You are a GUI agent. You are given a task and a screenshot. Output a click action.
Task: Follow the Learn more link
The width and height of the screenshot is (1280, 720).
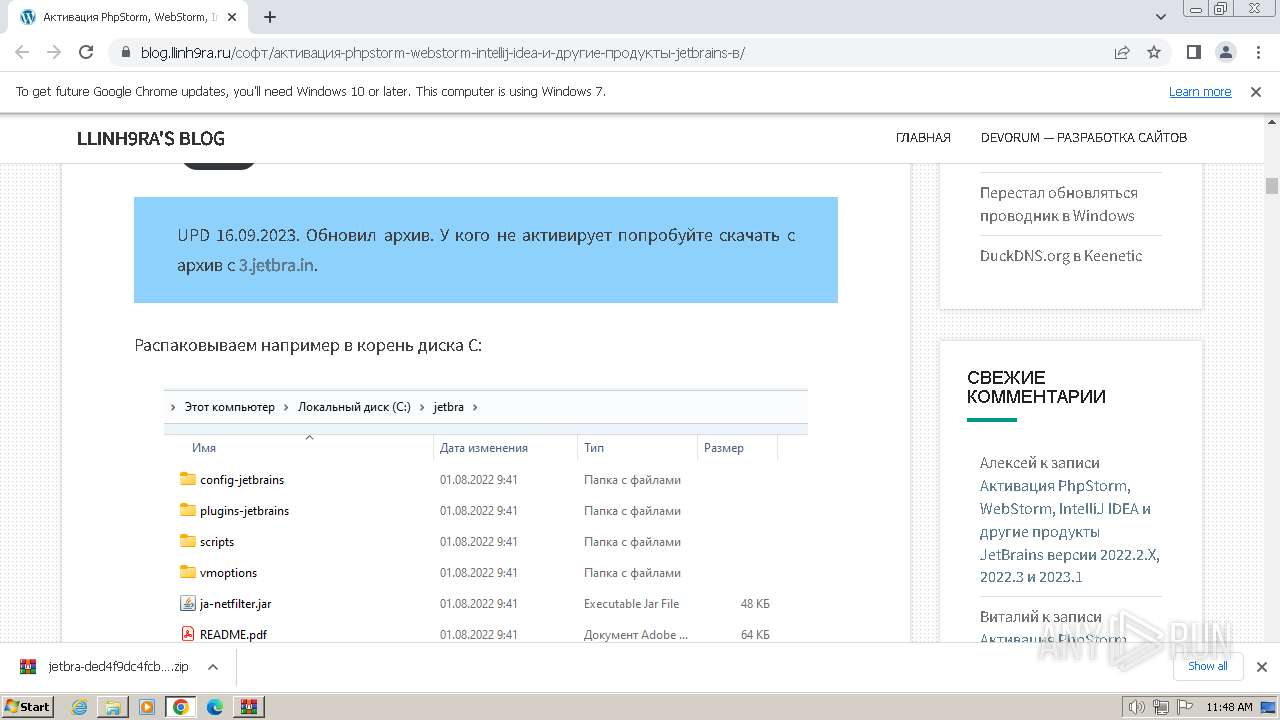click(1200, 92)
